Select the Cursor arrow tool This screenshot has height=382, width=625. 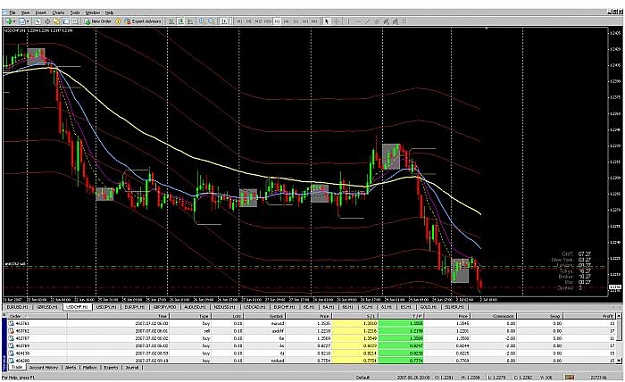click(326, 21)
